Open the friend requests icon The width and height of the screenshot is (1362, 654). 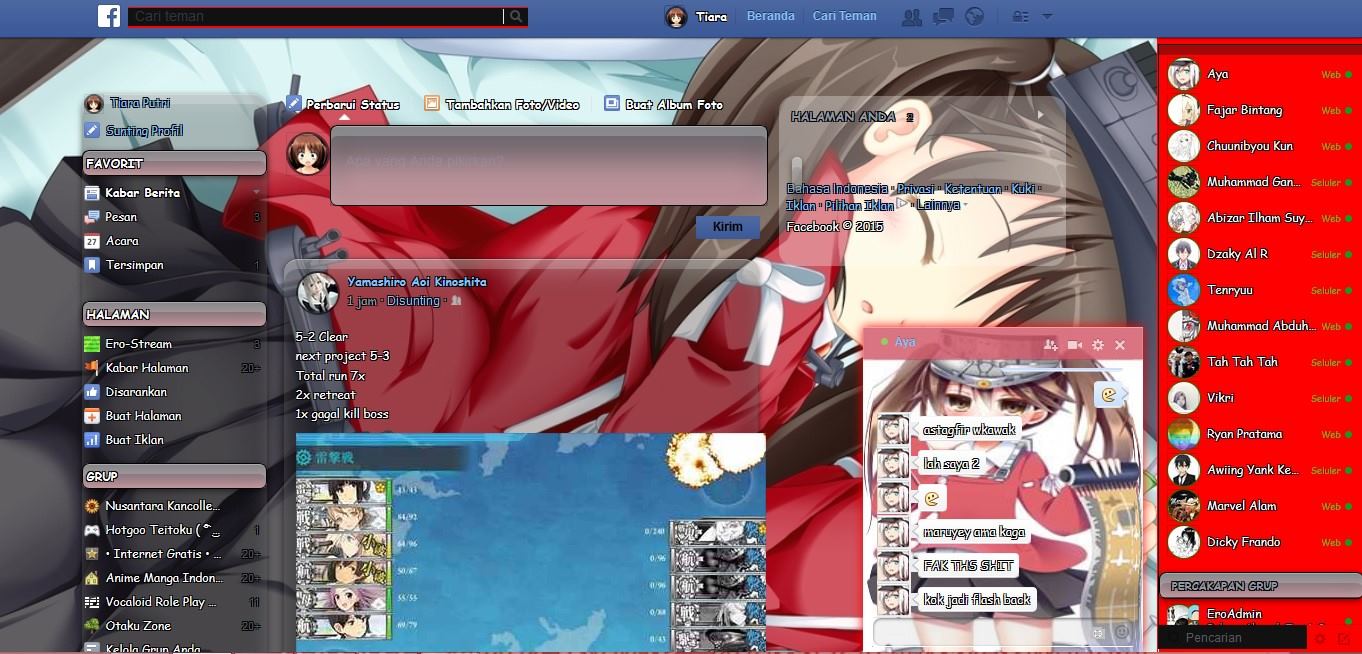click(x=910, y=16)
